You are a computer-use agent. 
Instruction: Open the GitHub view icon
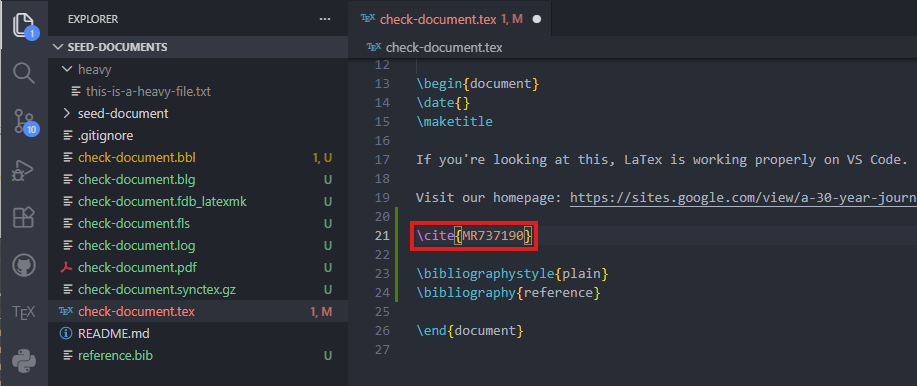(24, 266)
